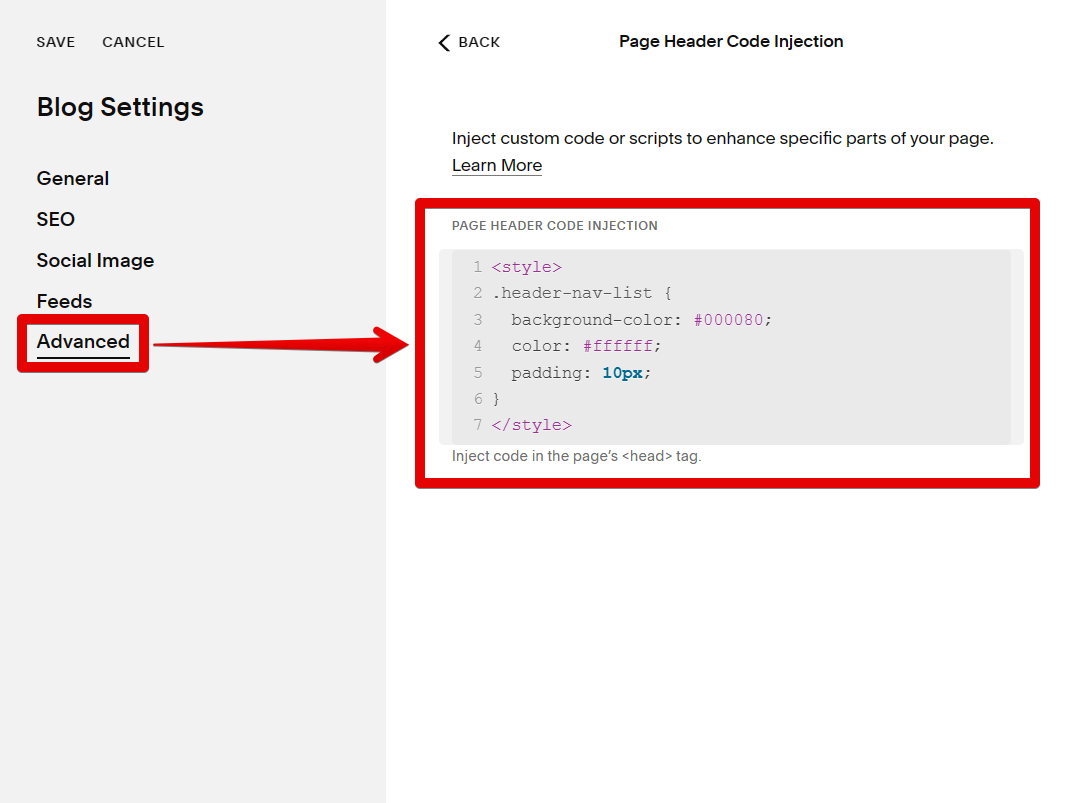Click the #000080 hex color value

pyautogui.click(x=731, y=320)
